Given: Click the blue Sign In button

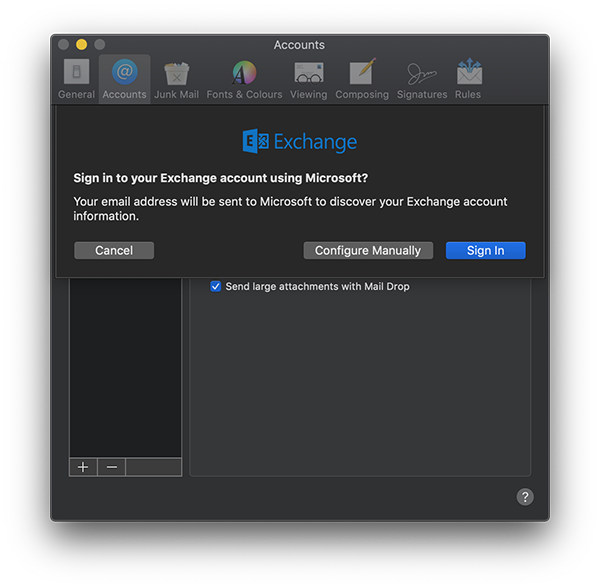Looking at the screenshot, I should [x=485, y=250].
